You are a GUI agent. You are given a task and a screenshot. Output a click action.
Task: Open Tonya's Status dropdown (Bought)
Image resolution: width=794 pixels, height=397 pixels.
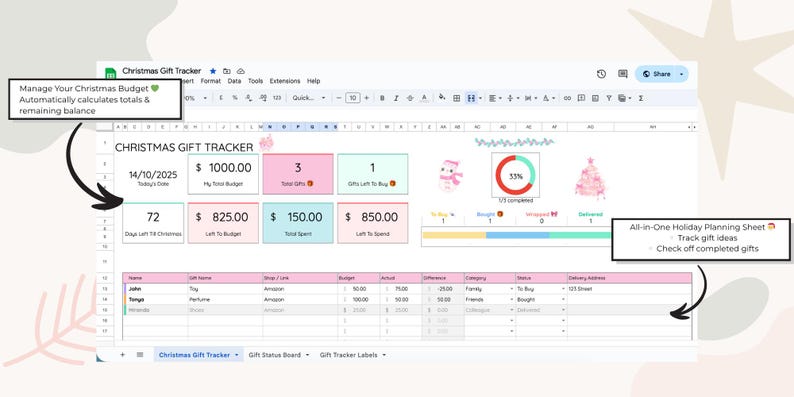point(563,299)
